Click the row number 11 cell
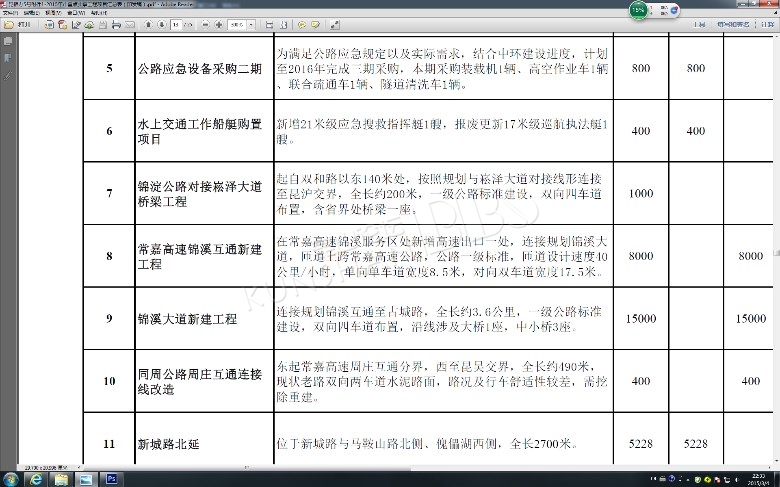Screen dimensions: 780x487 pos(109,444)
